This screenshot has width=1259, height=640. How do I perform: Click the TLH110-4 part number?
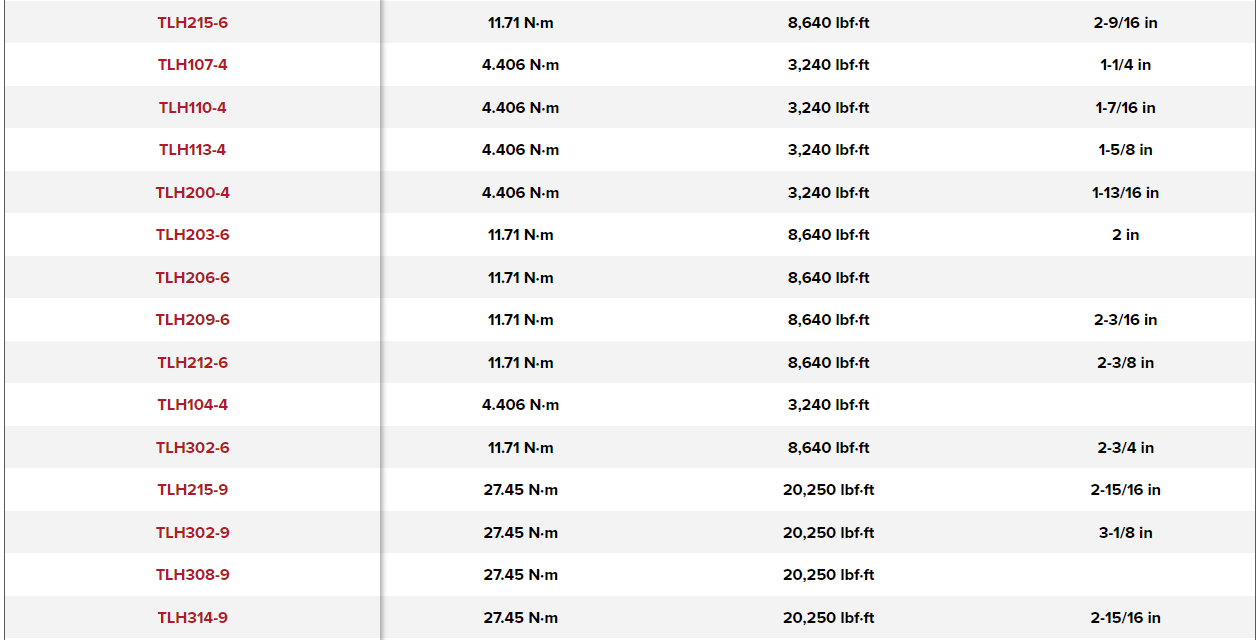[x=192, y=107]
